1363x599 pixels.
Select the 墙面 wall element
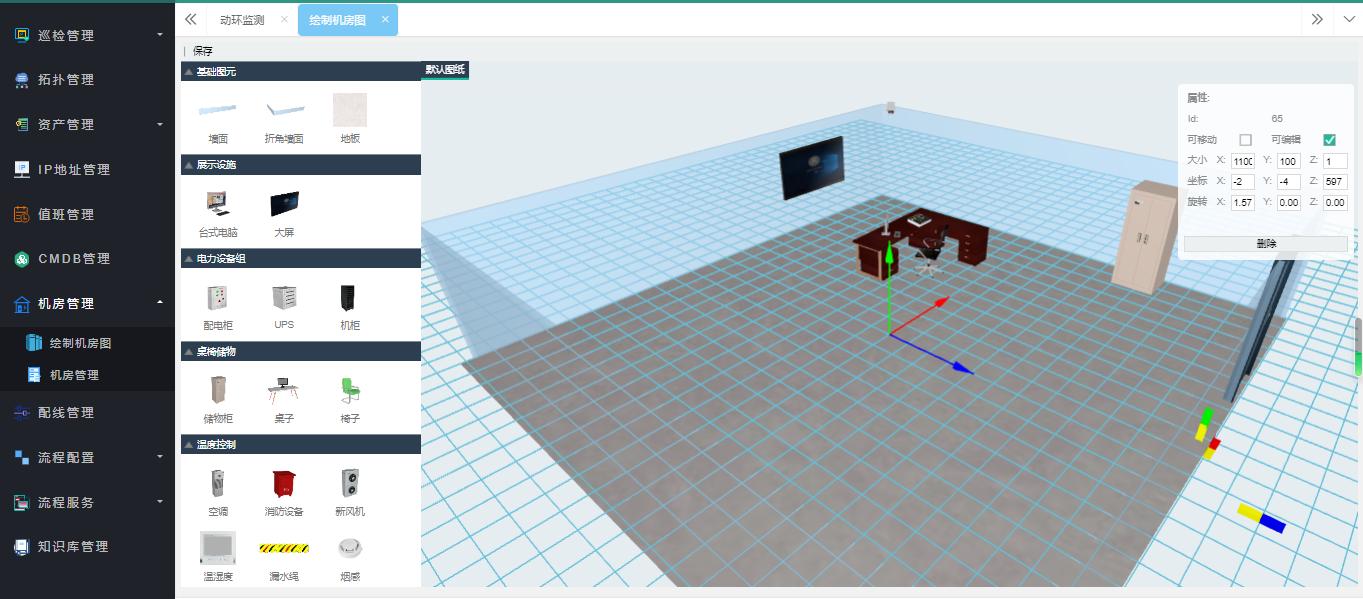click(217, 111)
